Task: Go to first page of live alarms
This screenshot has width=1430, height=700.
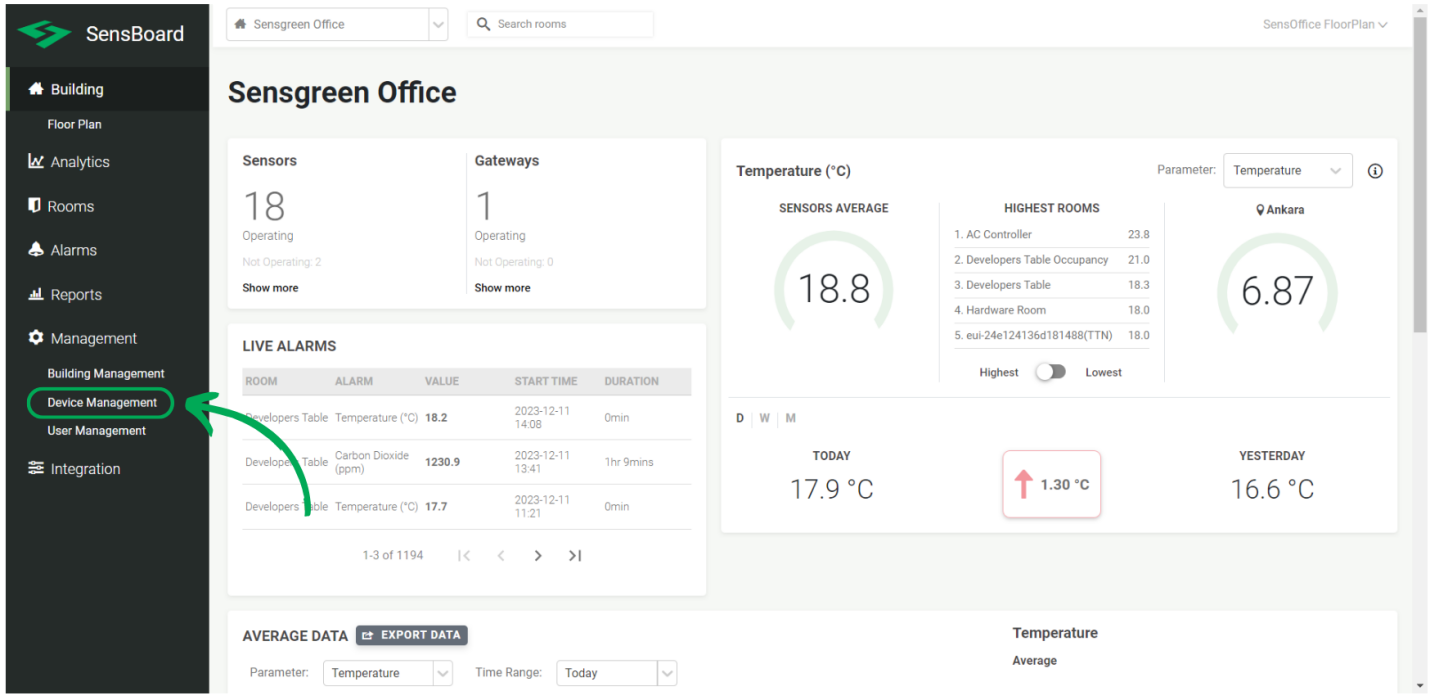Action: tap(464, 556)
